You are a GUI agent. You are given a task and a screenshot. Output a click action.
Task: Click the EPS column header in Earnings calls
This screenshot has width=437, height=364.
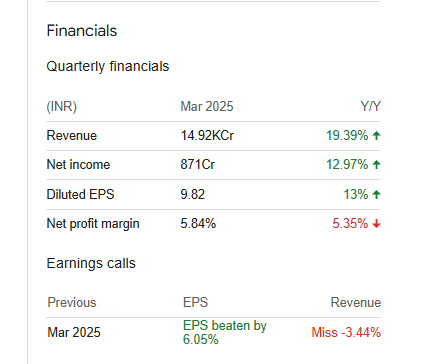click(x=195, y=303)
